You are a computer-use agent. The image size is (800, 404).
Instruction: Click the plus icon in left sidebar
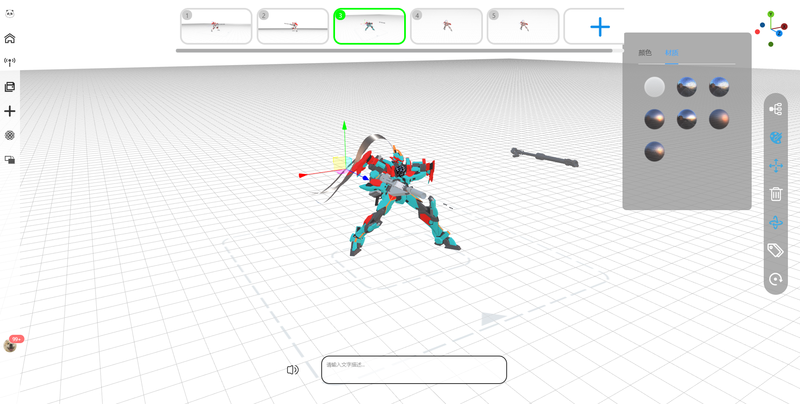coord(9,111)
